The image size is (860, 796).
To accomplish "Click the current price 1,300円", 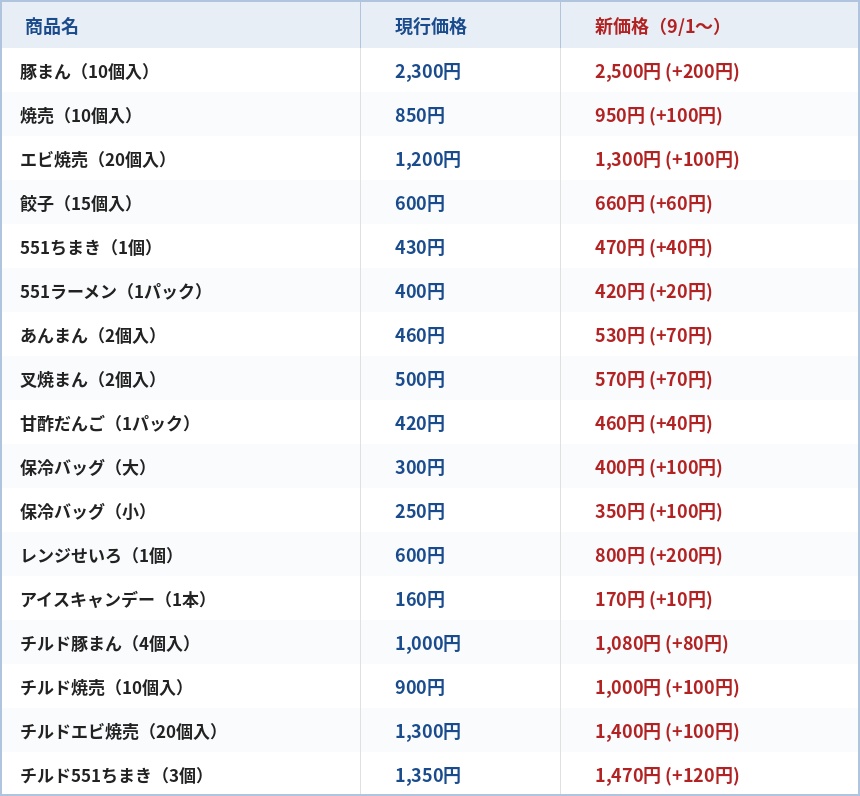I will [x=428, y=731].
